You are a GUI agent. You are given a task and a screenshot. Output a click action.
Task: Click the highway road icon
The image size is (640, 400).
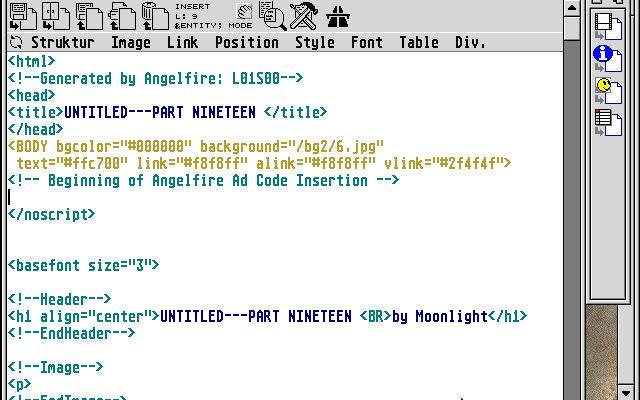[338, 16]
